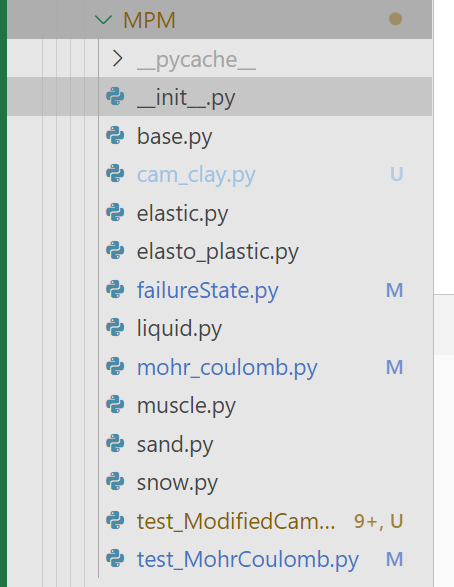Open sand.py in the editor
Screen dimensions: 454x587
tap(175, 445)
